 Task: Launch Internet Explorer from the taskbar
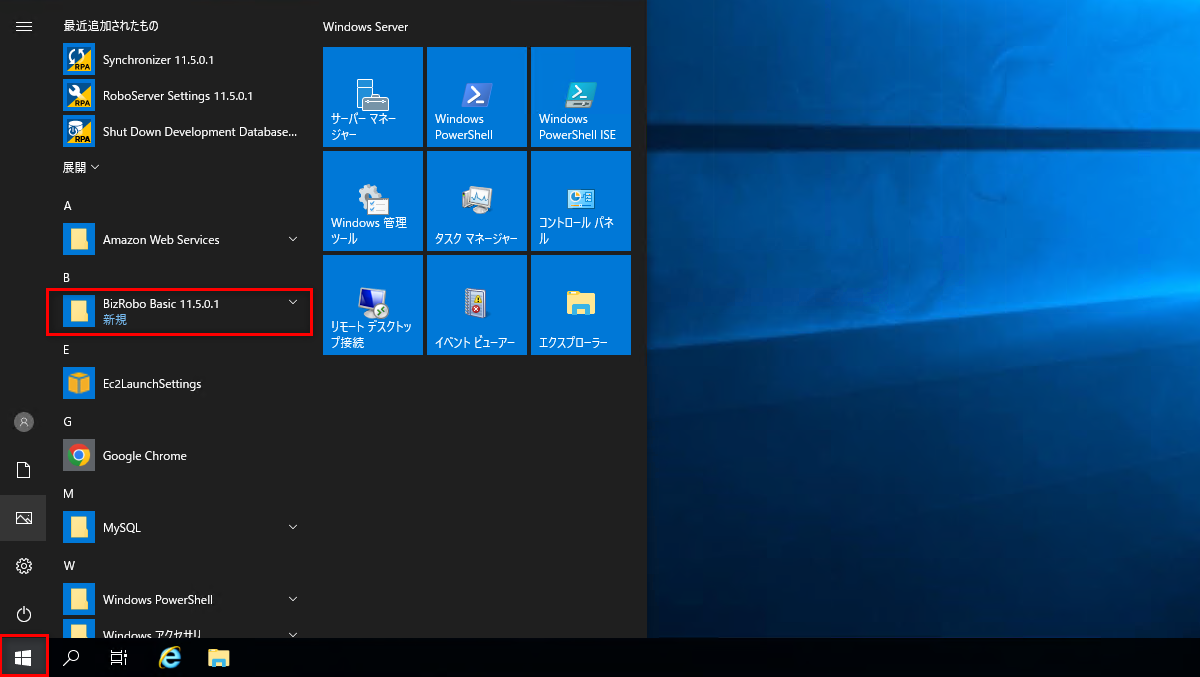(171, 657)
